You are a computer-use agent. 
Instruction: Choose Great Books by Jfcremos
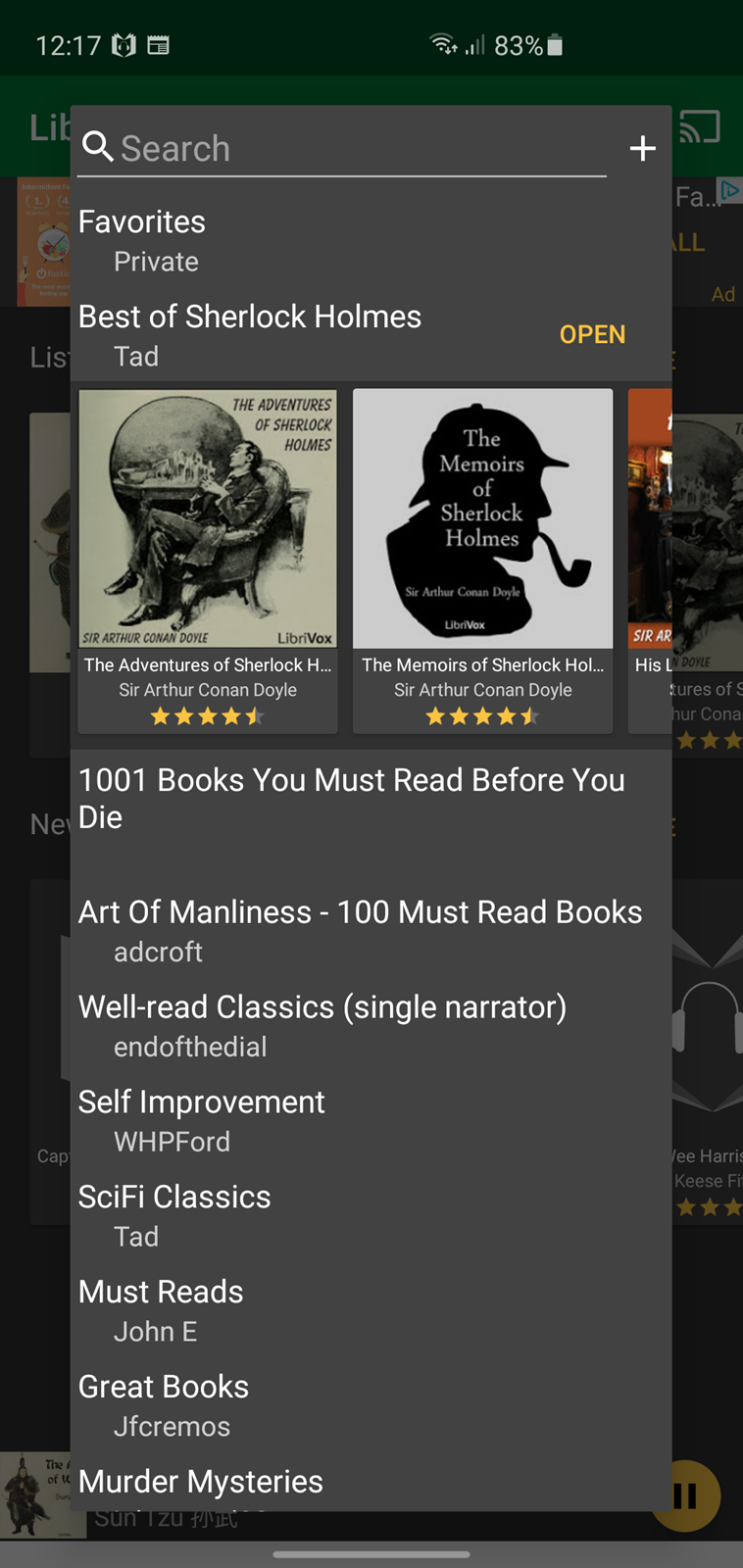point(371,1406)
